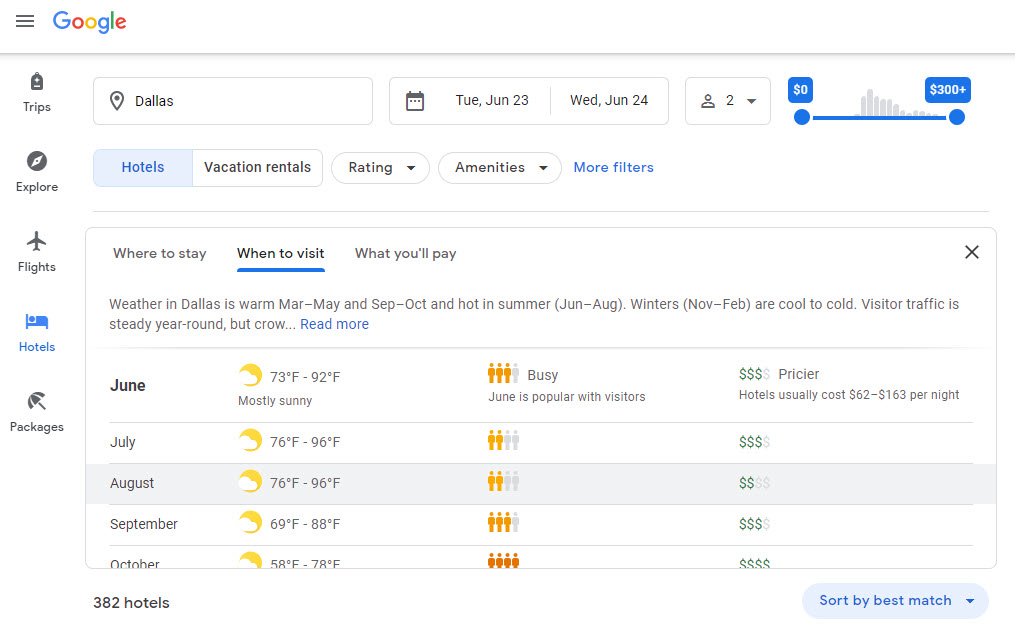The image size is (1015, 631).
Task: Close the When to visit panel
Action: [x=971, y=252]
